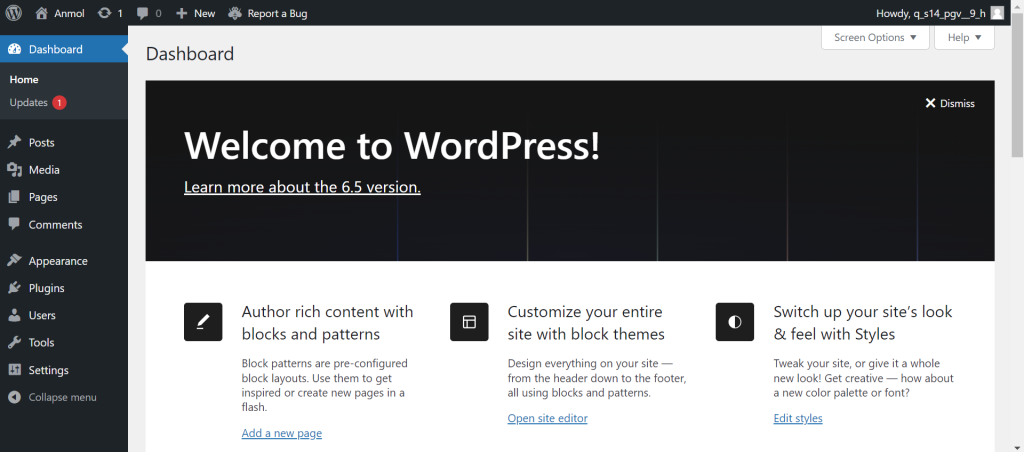Image resolution: width=1024 pixels, height=452 pixels.
Task: Click the bug icon for Report a Bug
Action: (x=234, y=13)
